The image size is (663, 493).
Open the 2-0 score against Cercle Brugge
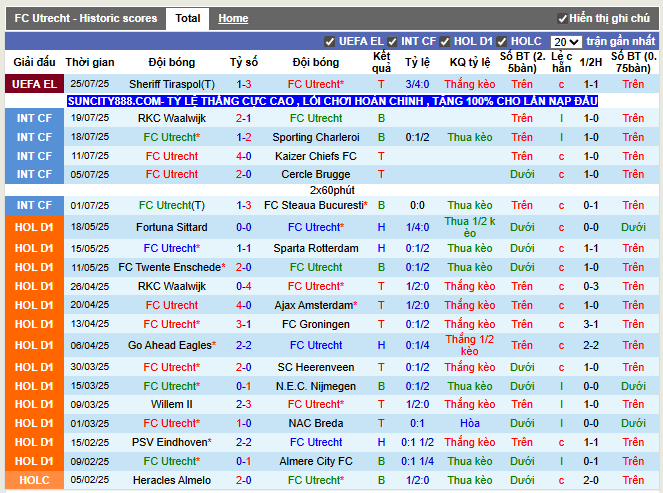pos(244,174)
